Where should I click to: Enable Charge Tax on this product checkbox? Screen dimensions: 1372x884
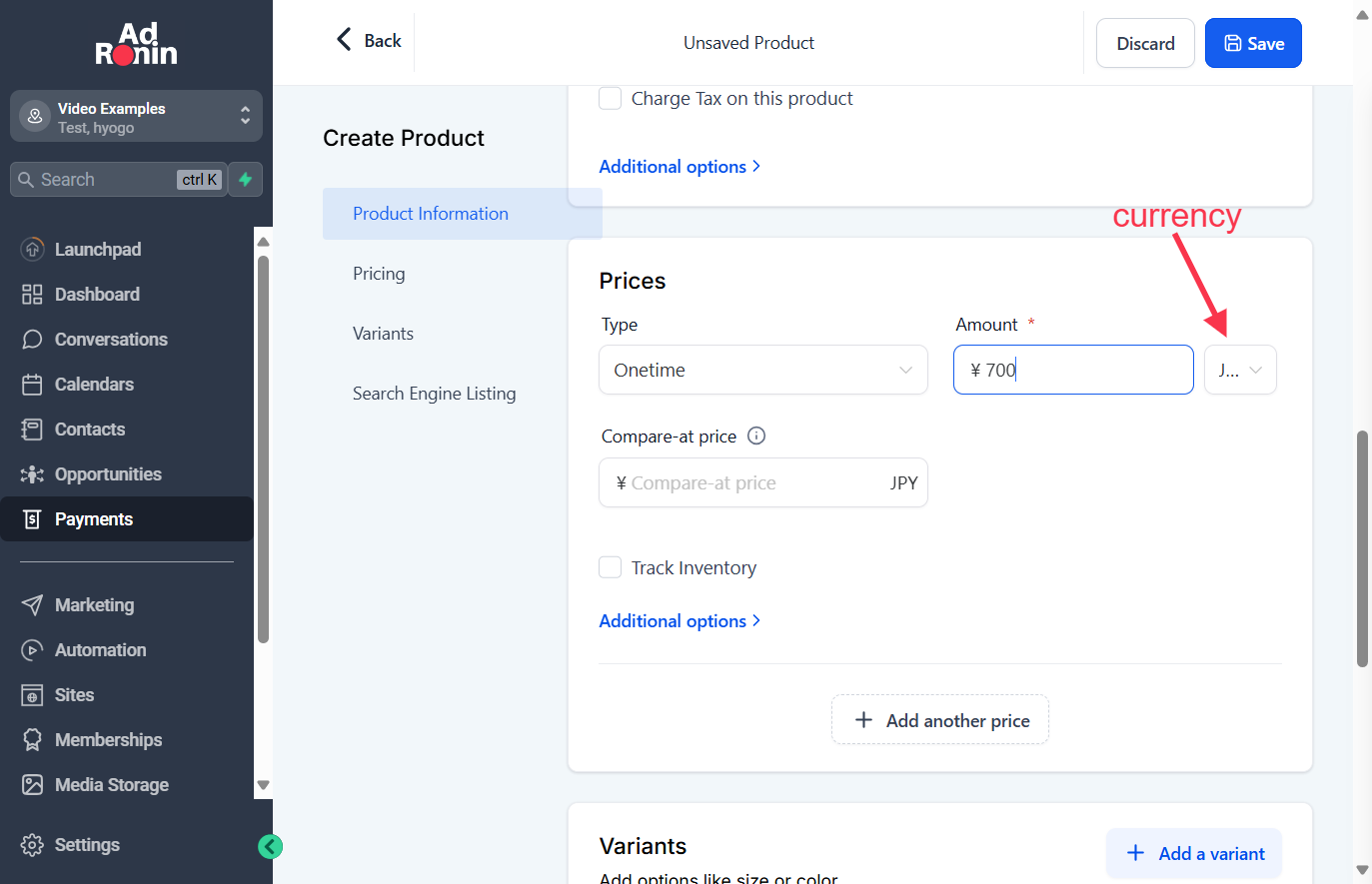[610, 98]
